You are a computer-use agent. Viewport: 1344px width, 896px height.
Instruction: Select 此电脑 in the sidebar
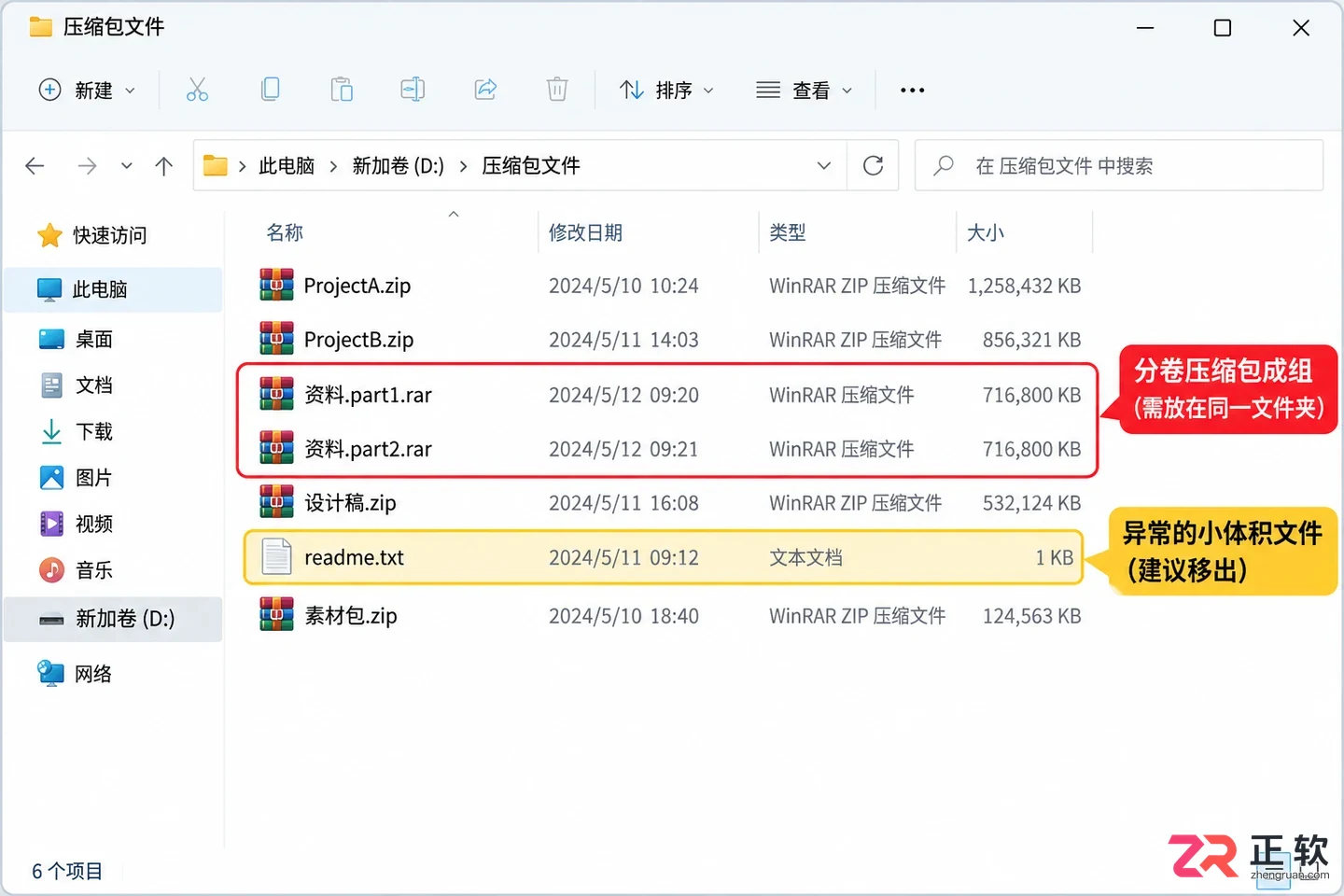(x=113, y=289)
